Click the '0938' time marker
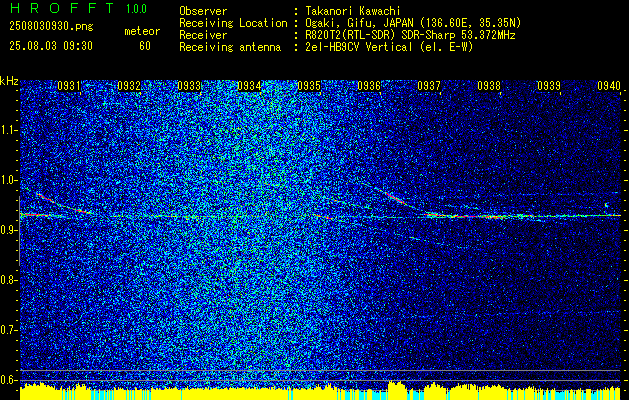 click(x=489, y=86)
